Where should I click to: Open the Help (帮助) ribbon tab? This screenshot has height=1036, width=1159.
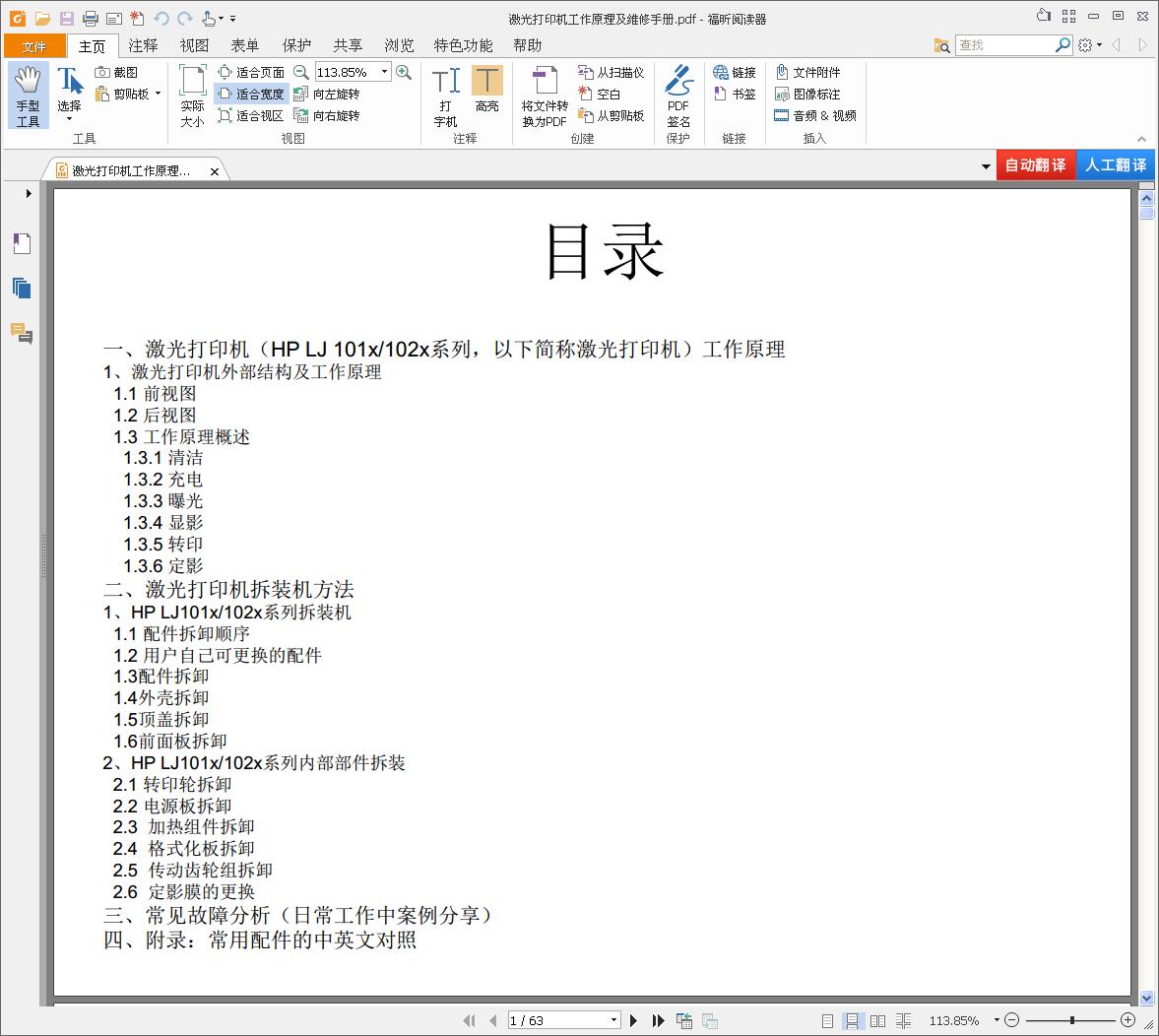click(x=528, y=46)
